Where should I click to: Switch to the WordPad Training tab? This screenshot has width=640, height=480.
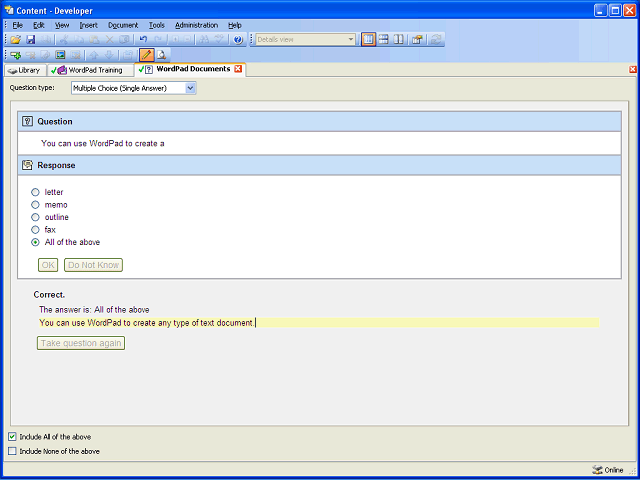click(90, 70)
